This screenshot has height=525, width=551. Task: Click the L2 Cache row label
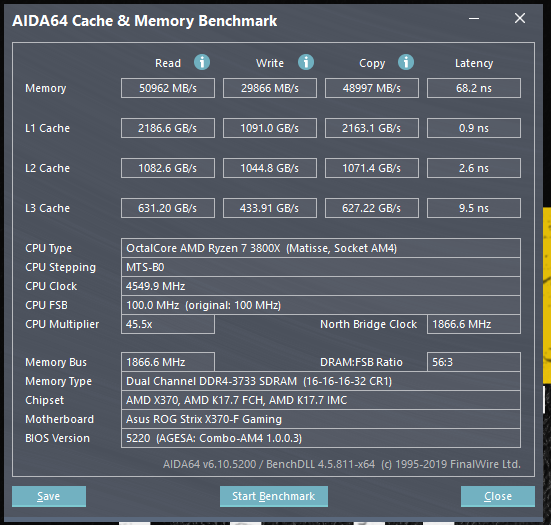(x=47, y=168)
